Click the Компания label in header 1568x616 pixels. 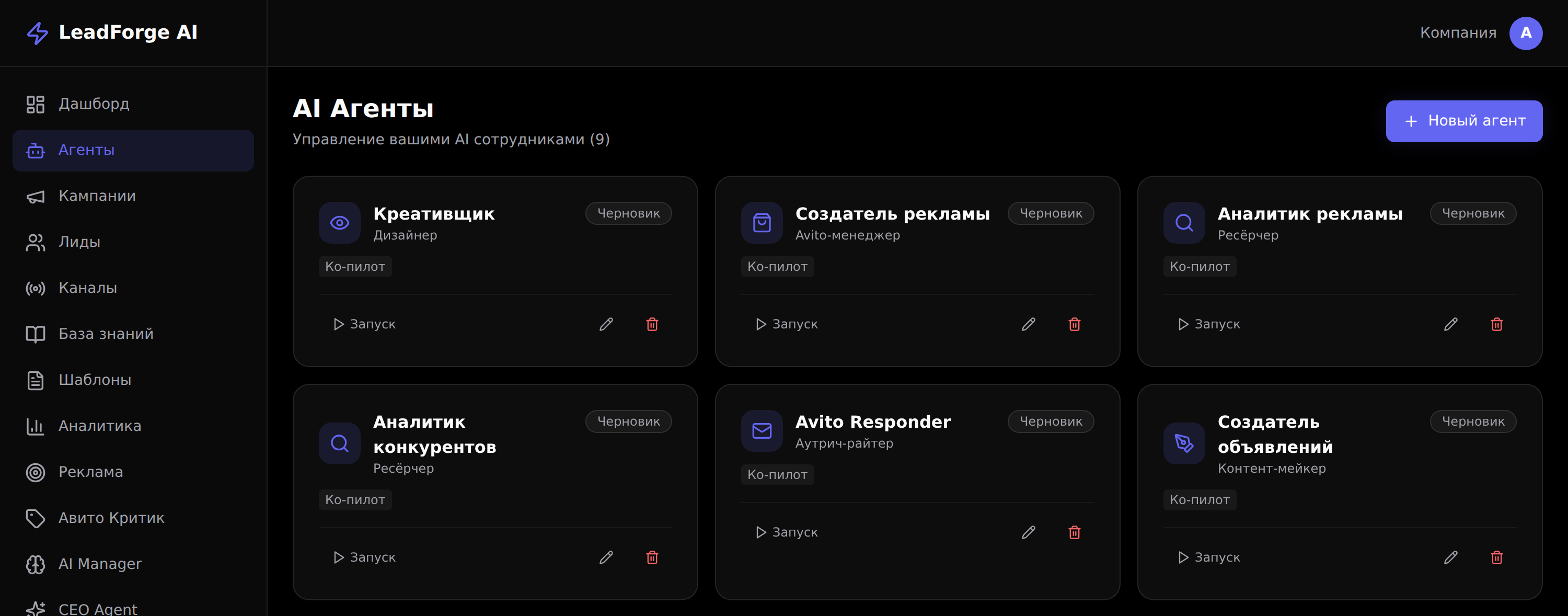1458,33
